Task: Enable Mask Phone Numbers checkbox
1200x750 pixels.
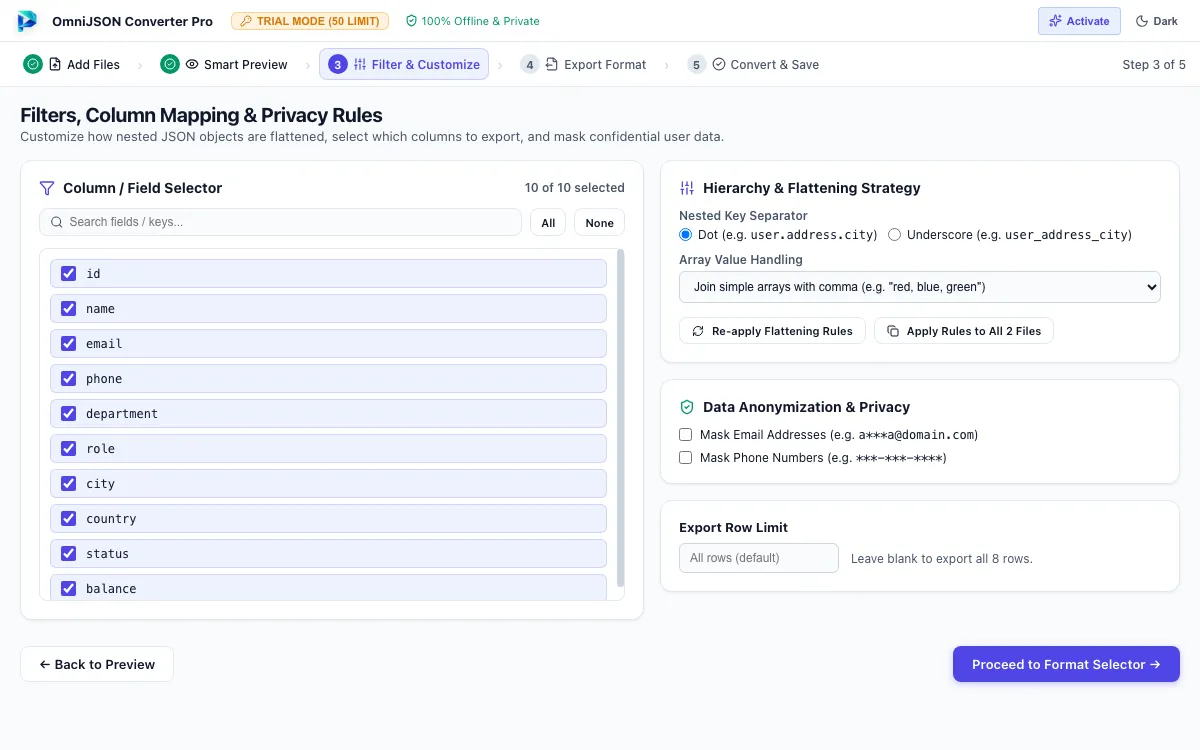Action: tap(686, 458)
